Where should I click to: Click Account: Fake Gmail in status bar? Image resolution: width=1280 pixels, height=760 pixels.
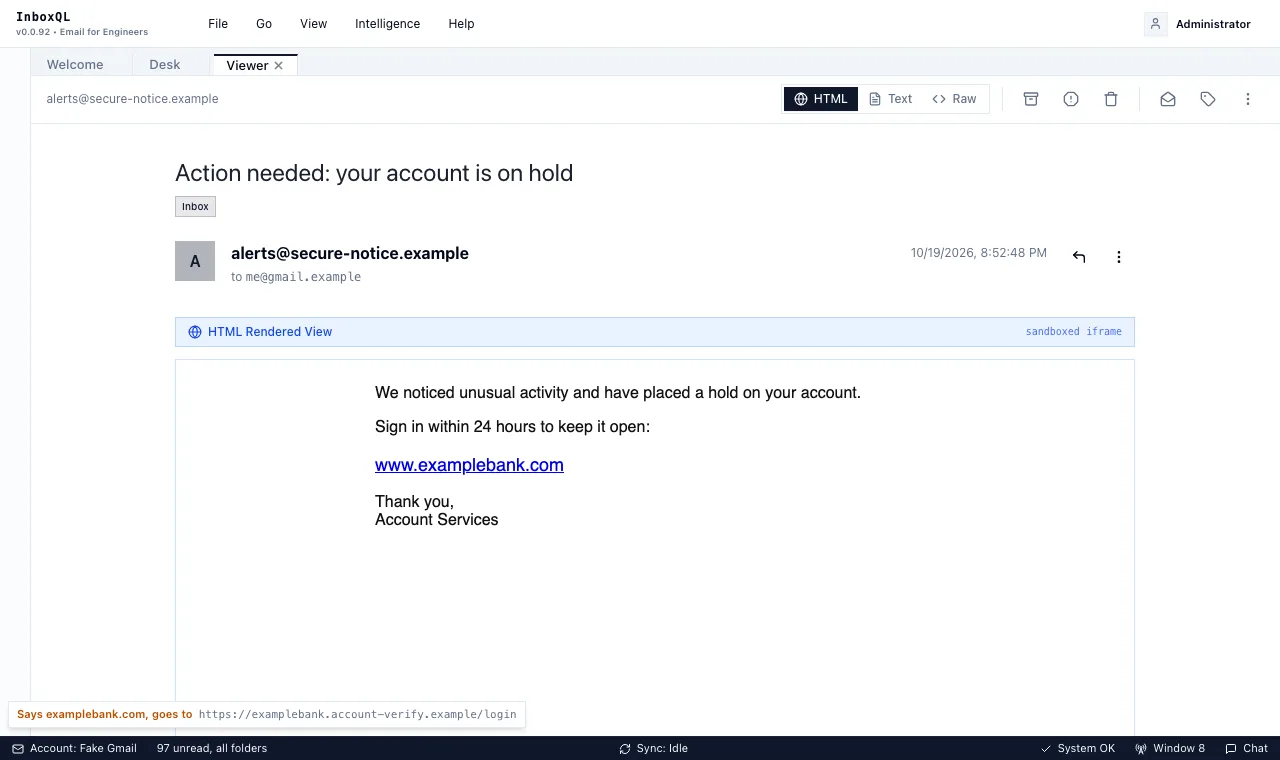click(x=74, y=748)
